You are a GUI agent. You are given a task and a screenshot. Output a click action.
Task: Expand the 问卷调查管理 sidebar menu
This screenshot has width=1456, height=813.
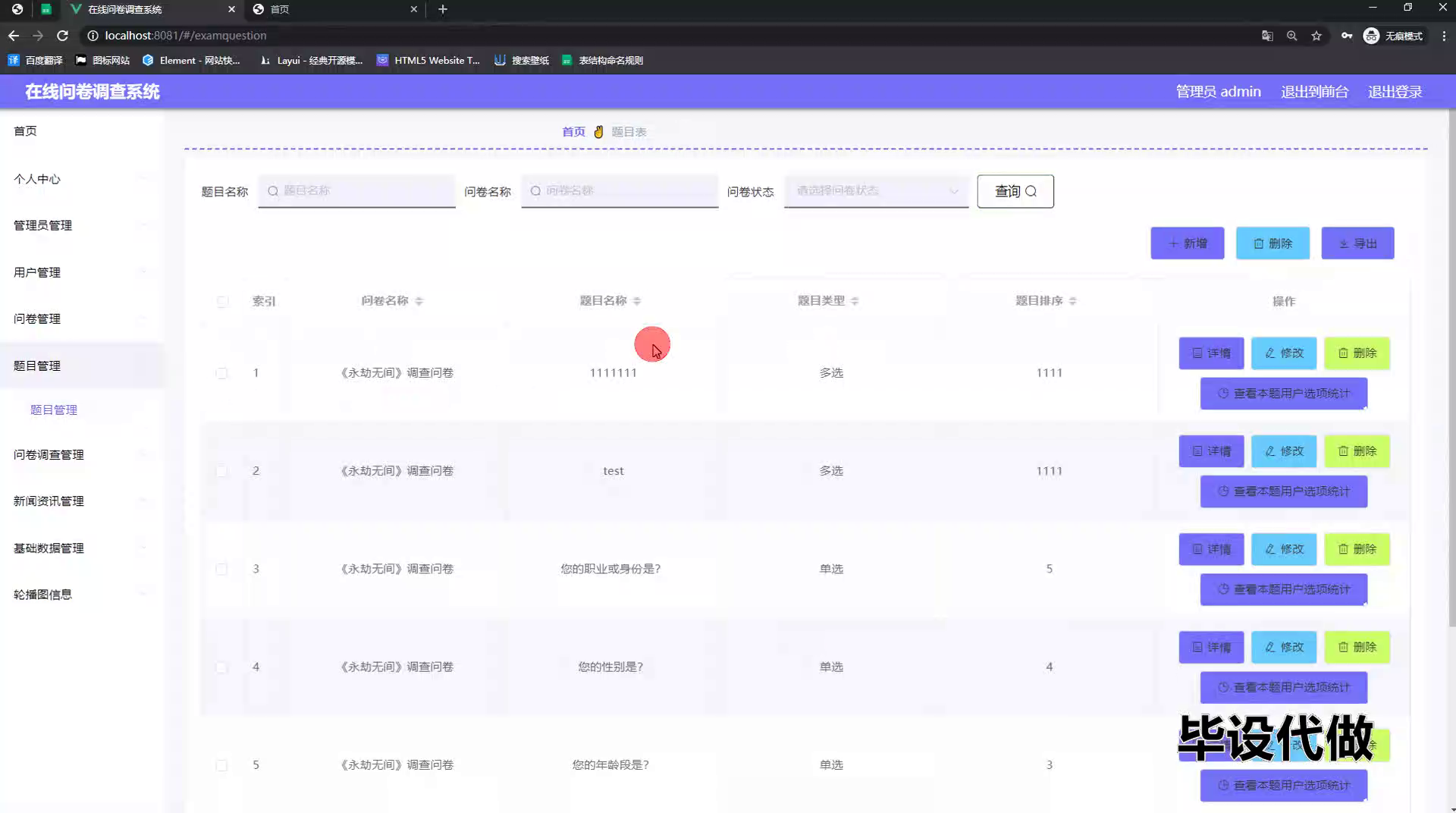pos(81,454)
